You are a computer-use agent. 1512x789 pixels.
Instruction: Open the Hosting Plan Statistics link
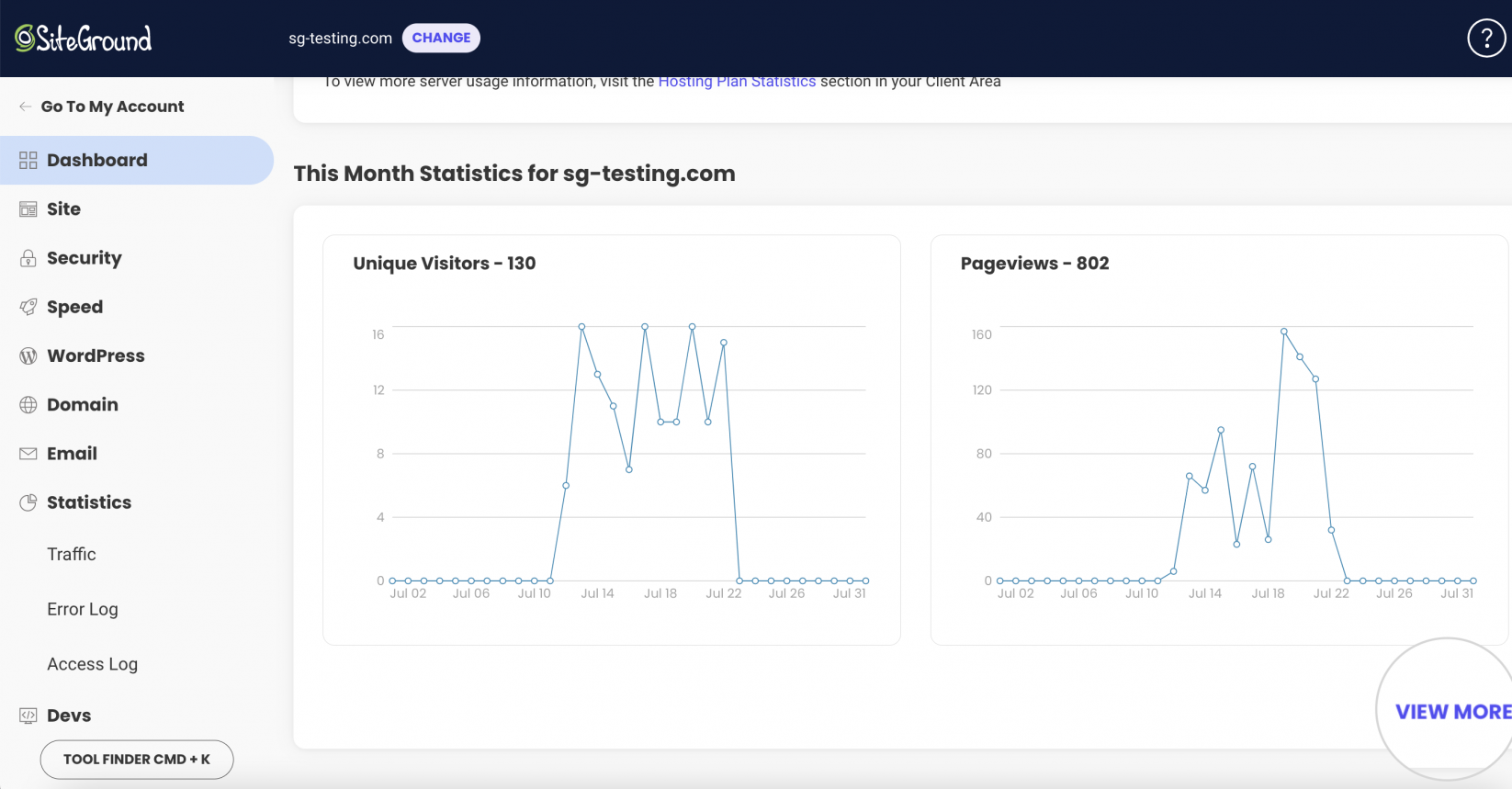(x=737, y=82)
